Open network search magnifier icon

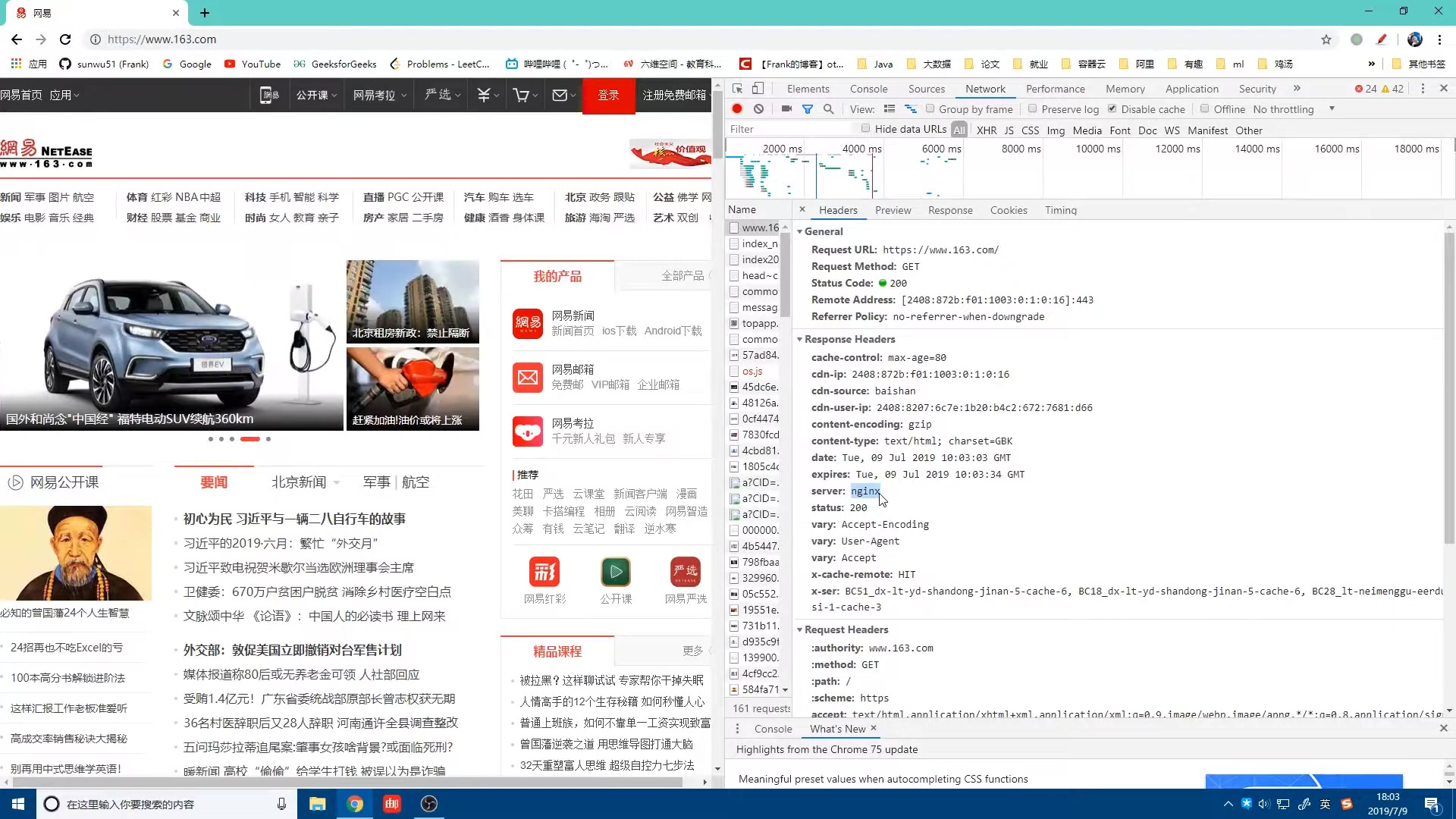coord(829,109)
